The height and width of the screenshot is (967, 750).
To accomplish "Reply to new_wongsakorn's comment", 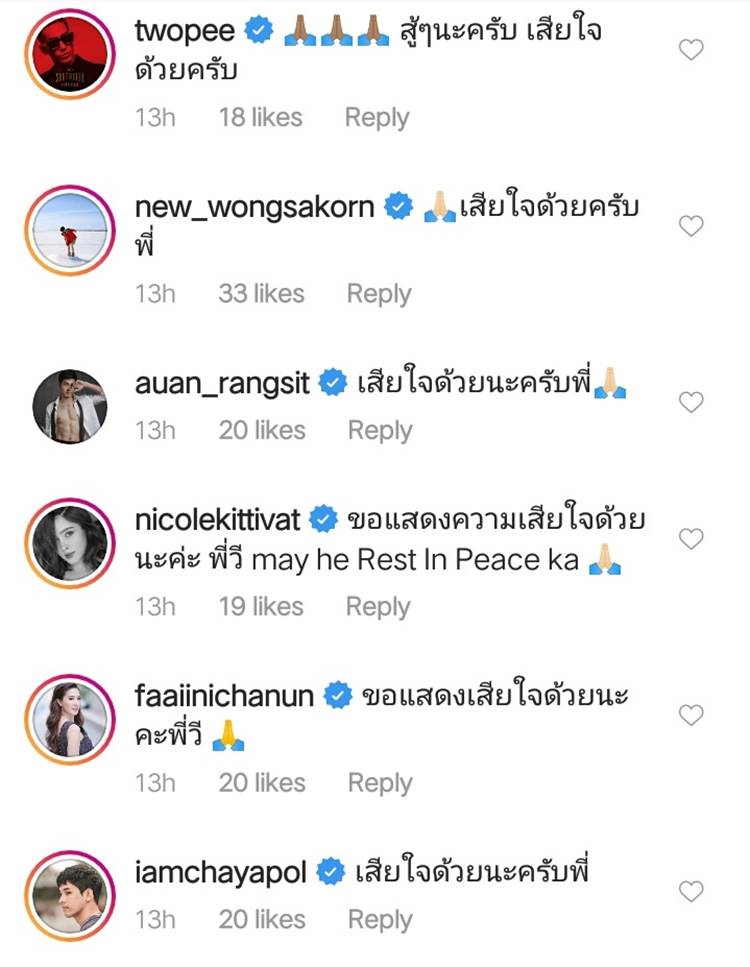I will [379, 294].
